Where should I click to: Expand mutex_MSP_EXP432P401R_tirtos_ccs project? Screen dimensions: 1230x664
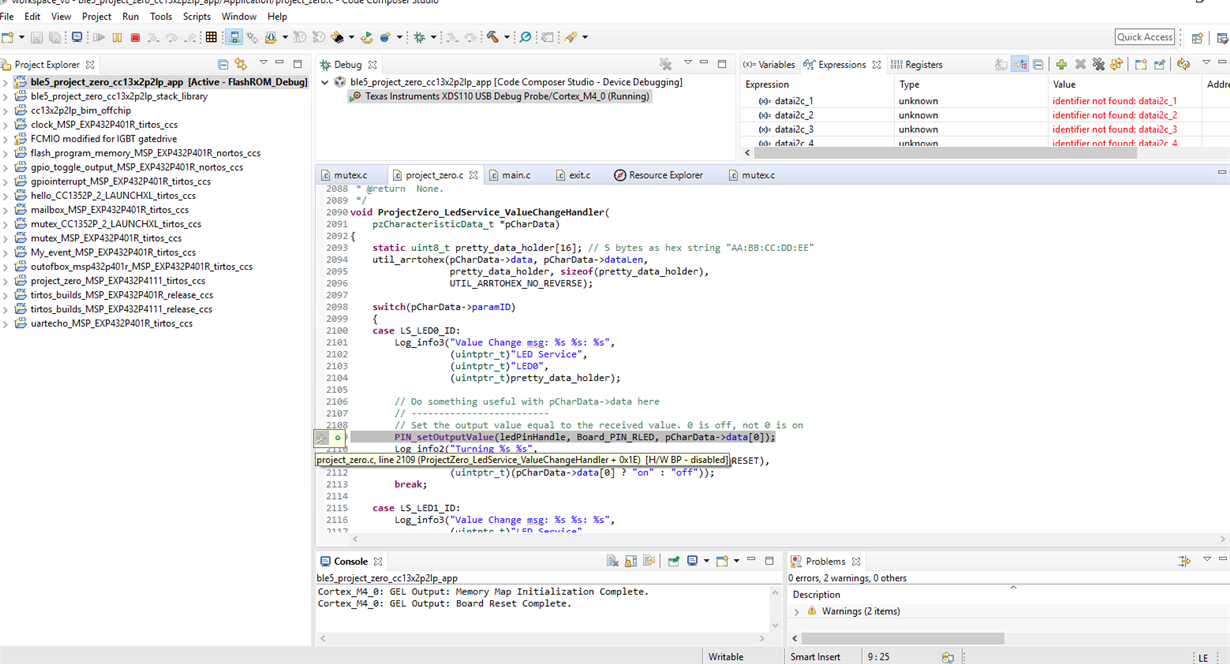click(5, 238)
